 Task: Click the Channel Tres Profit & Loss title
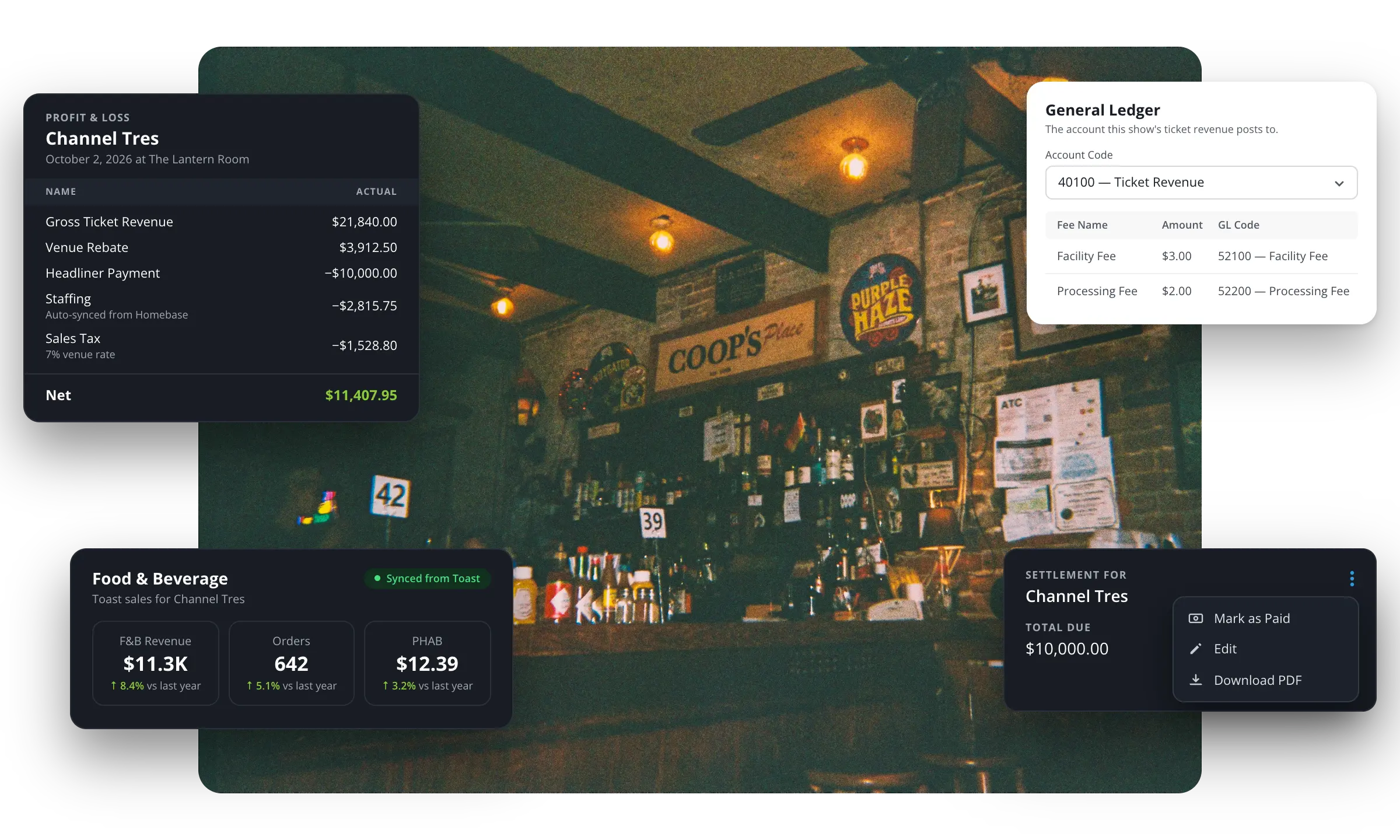102,138
